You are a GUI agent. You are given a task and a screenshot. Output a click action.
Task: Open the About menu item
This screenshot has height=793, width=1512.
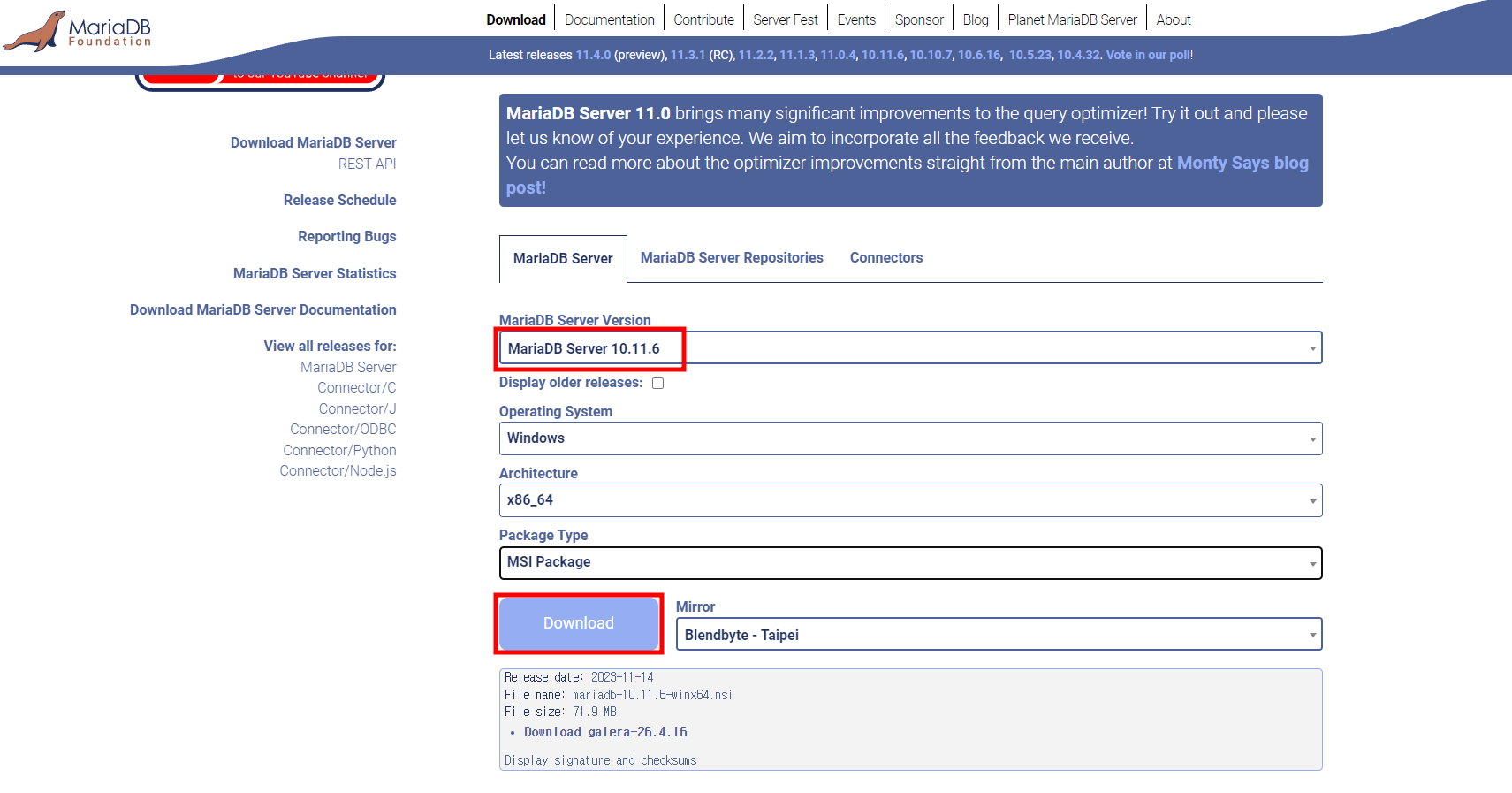click(1174, 19)
